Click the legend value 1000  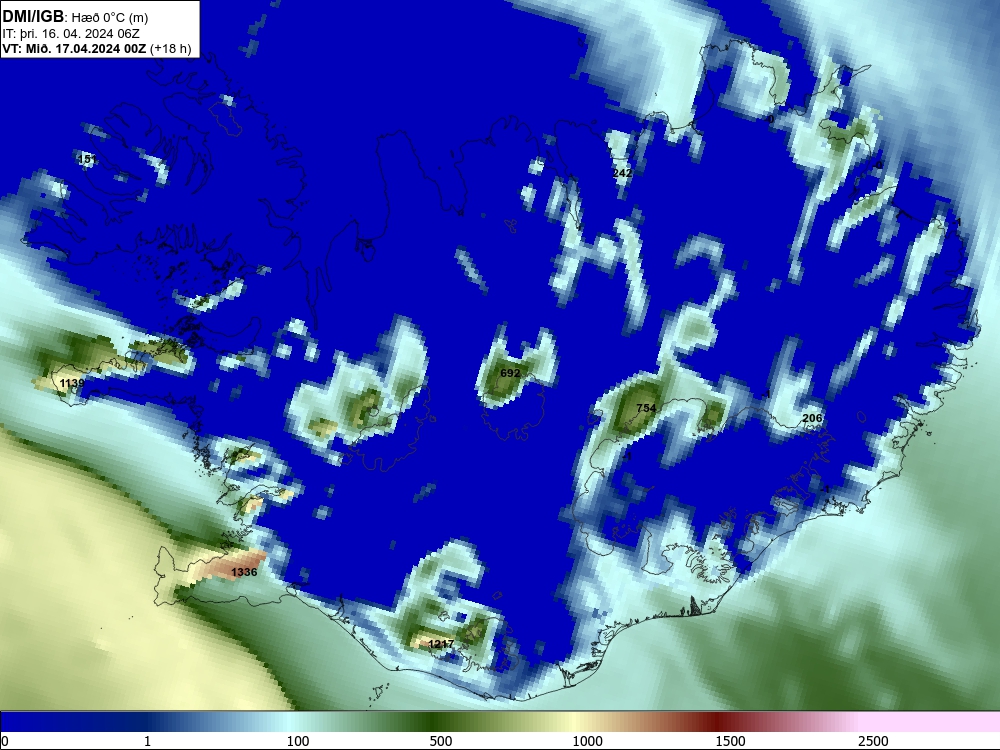pyautogui.click(x=587, y=741)
